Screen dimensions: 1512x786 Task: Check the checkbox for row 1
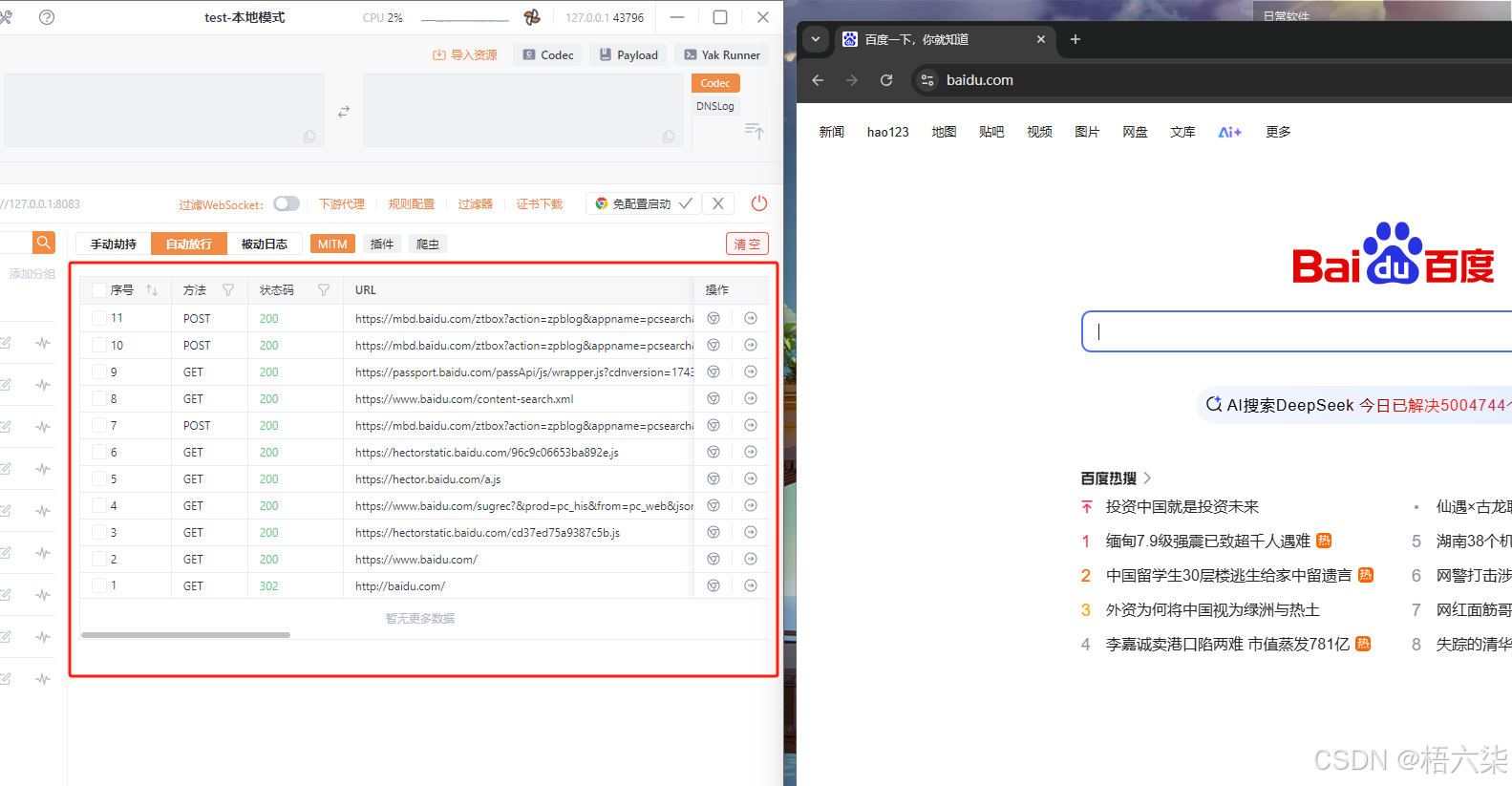(99, 585)
